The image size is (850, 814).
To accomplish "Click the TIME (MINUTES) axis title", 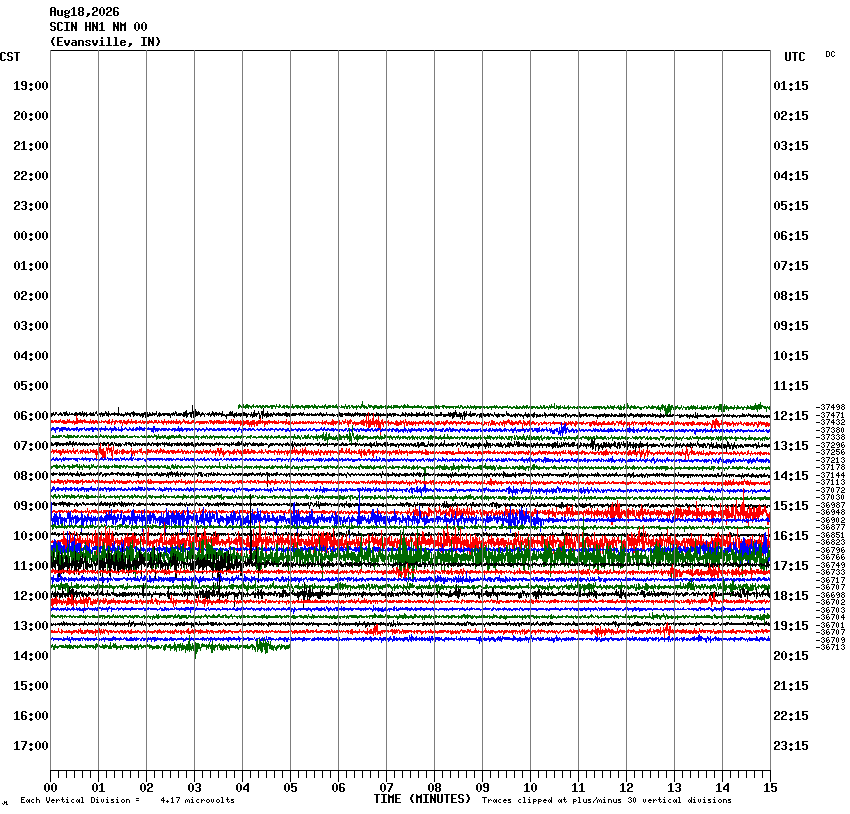I will tap(422, 799).
